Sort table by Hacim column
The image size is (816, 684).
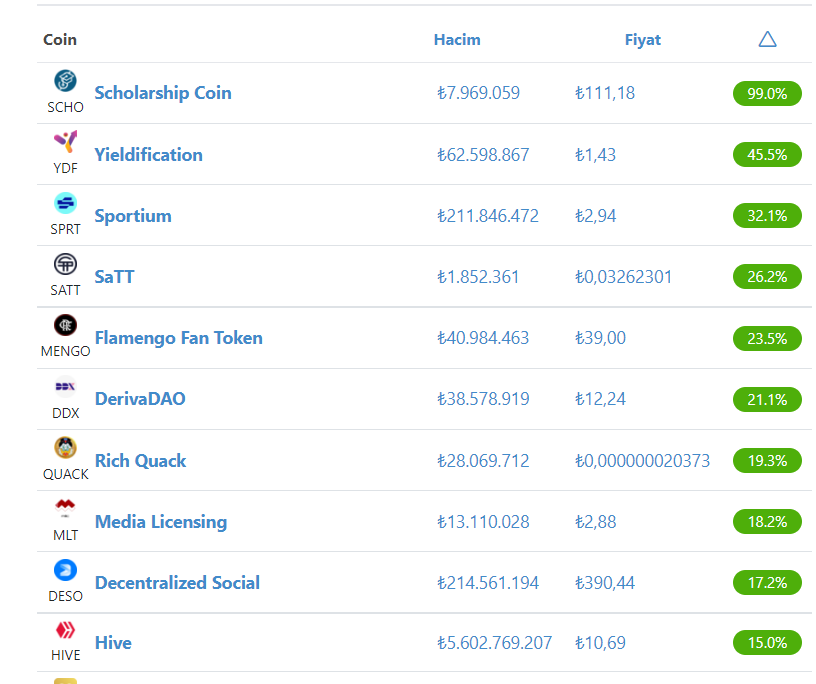[x=457, y=40]
